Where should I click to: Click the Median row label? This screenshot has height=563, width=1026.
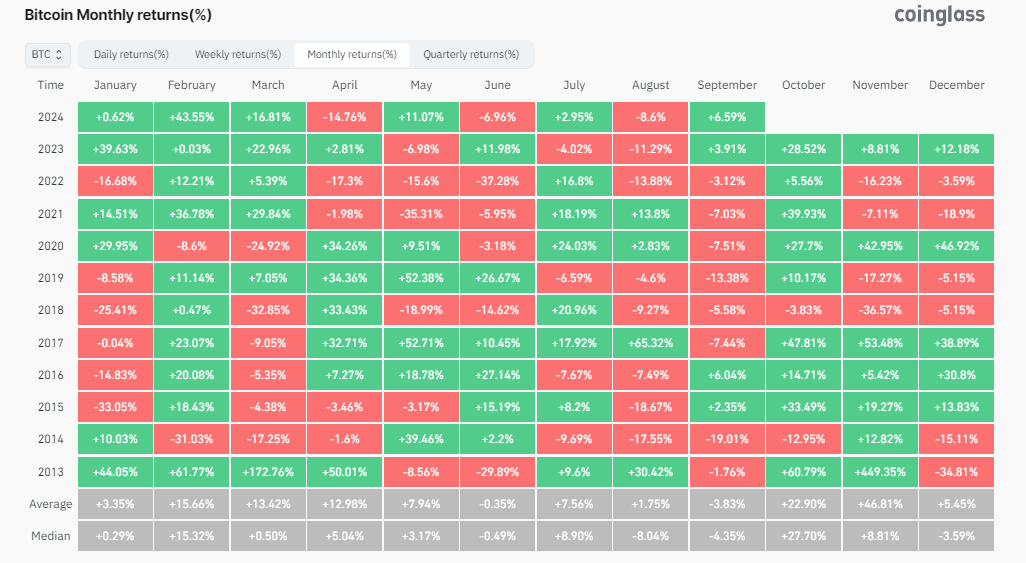51,536
